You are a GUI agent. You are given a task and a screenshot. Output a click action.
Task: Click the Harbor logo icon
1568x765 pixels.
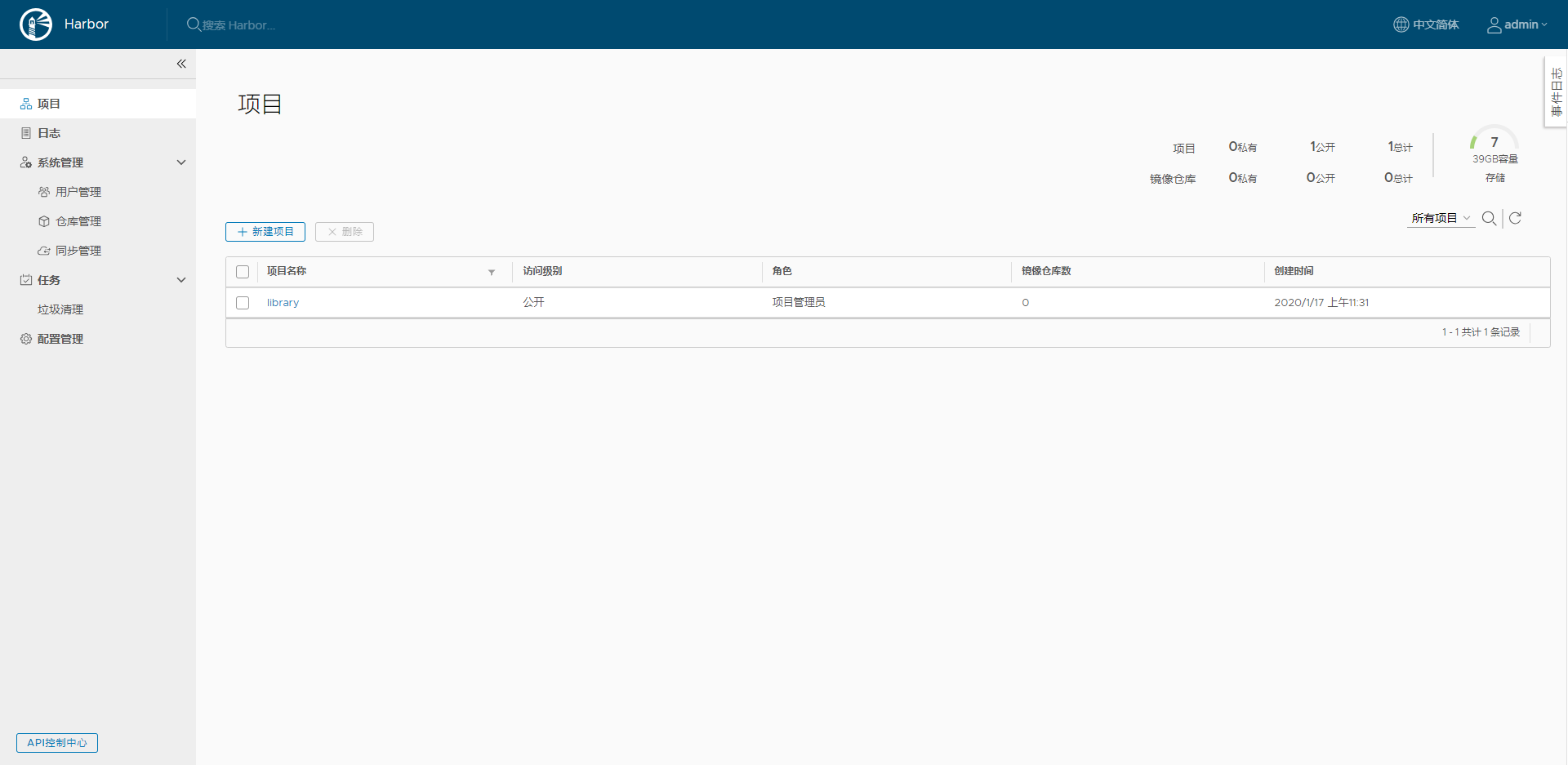36,24
